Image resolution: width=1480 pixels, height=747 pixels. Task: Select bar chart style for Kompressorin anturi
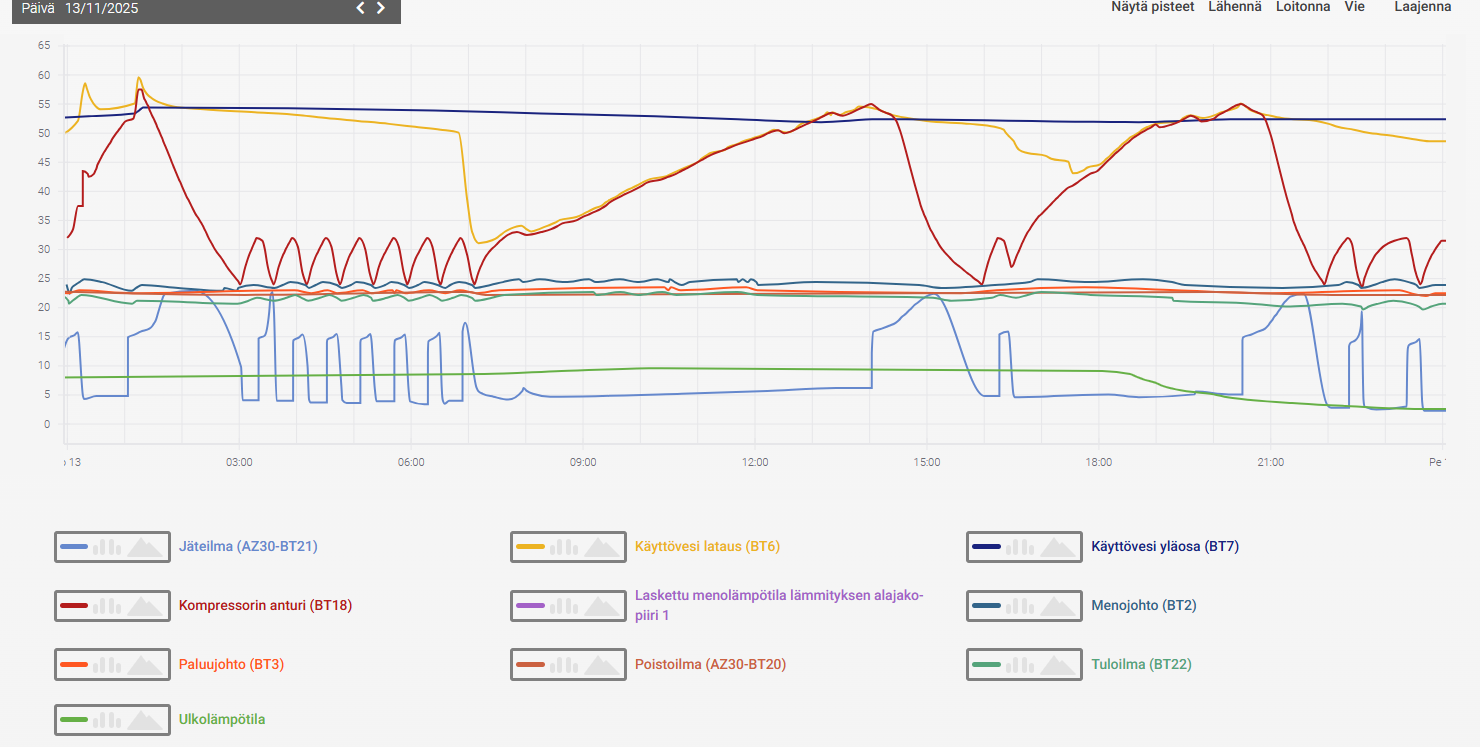coord(107,606)
